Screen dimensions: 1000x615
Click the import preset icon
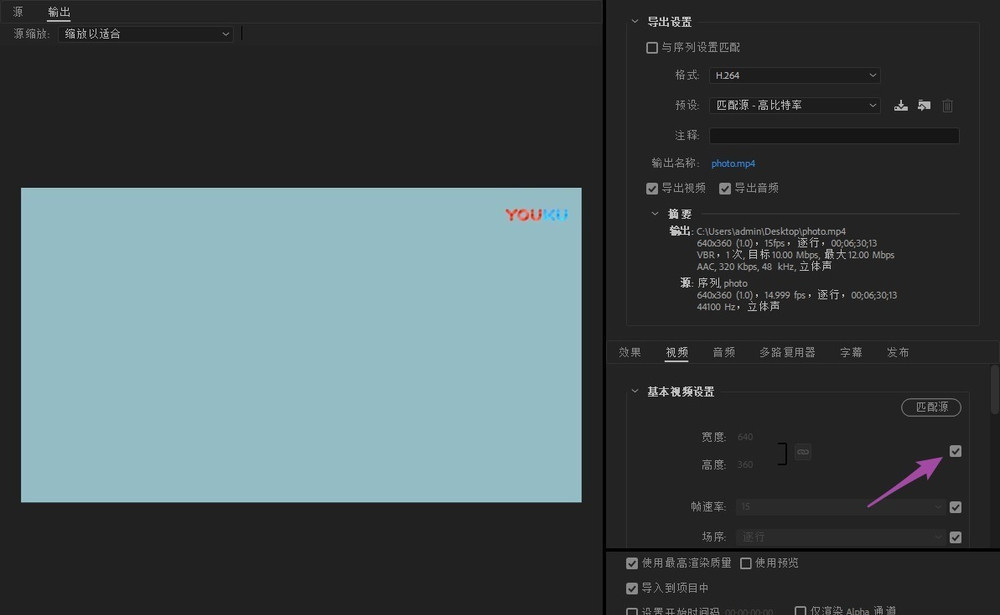924,105
